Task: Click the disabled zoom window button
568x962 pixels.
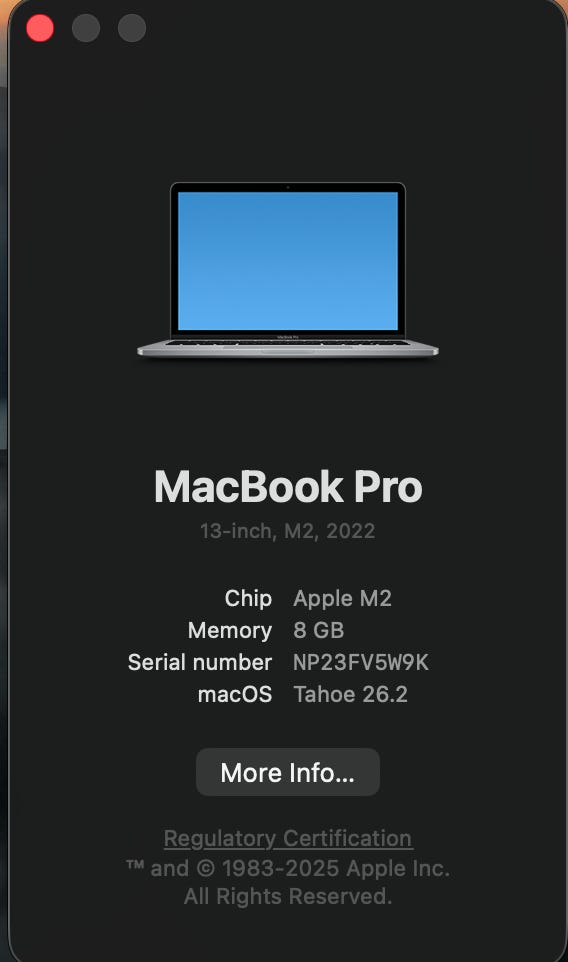Action: [132, 28]
